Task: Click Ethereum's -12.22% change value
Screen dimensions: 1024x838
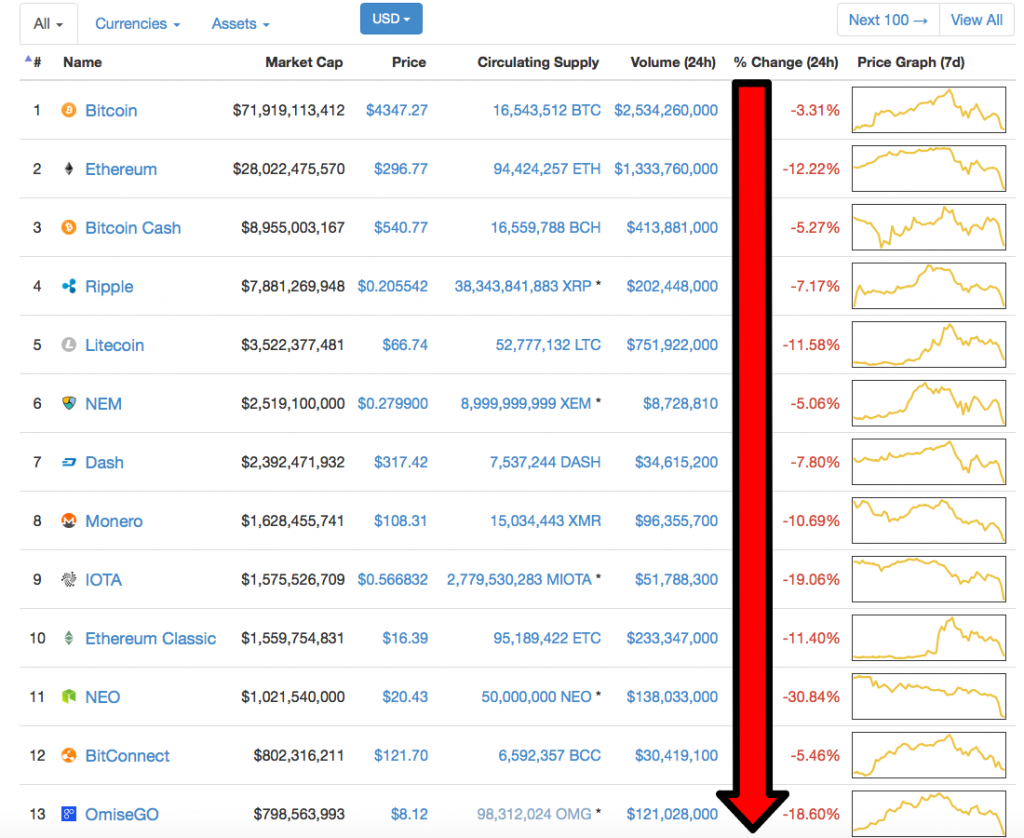Action: tap(811, 169)
